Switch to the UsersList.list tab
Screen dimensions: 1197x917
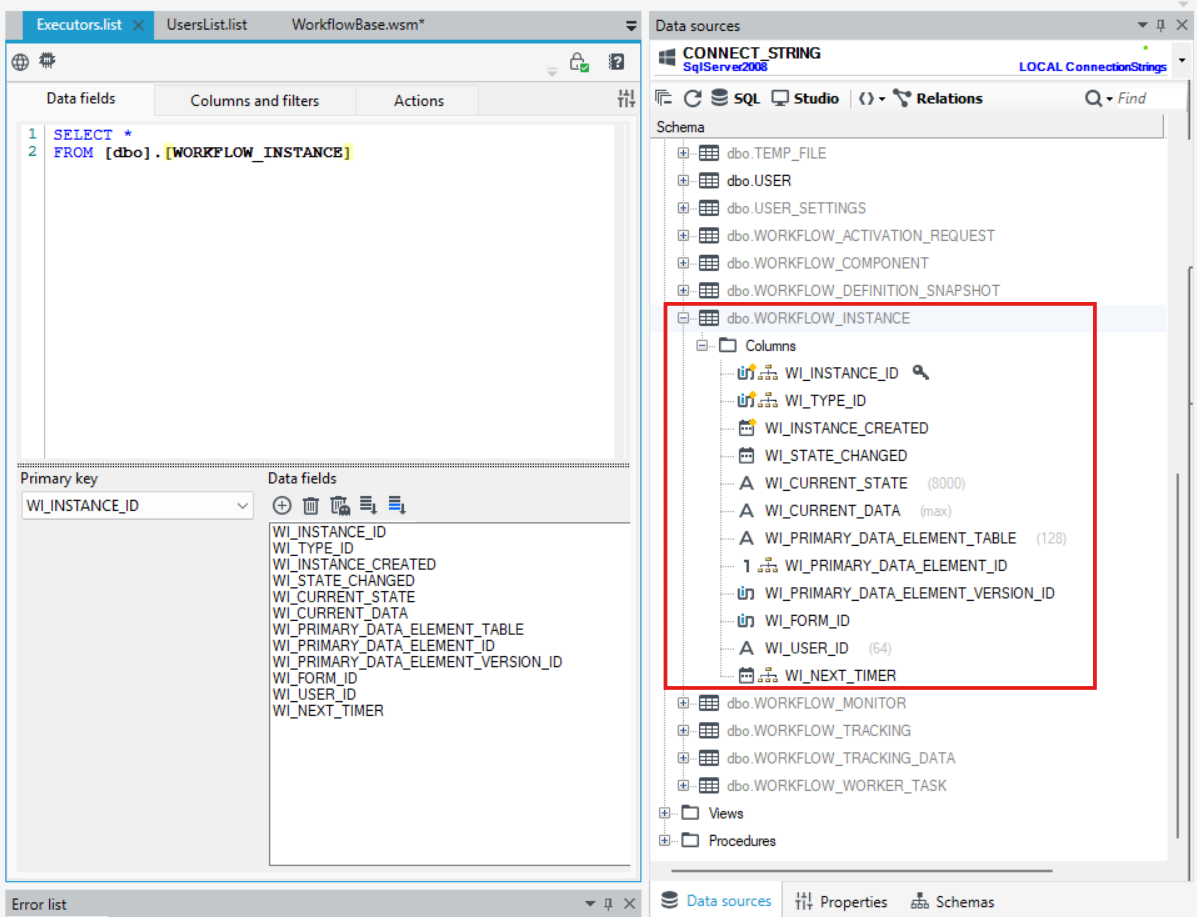[x=207, y=25]
